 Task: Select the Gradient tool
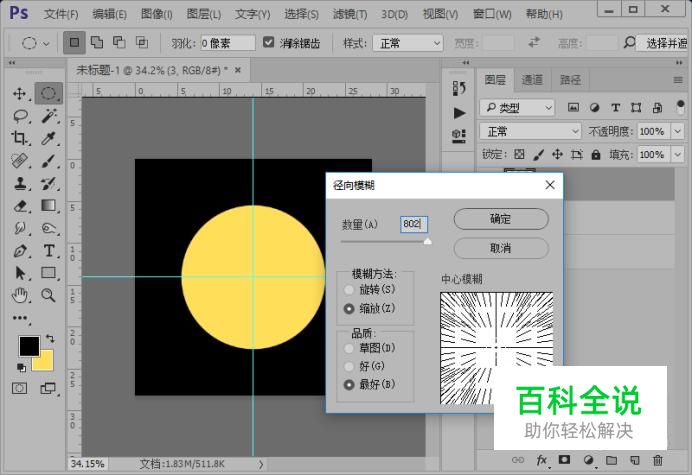[49, 206]
